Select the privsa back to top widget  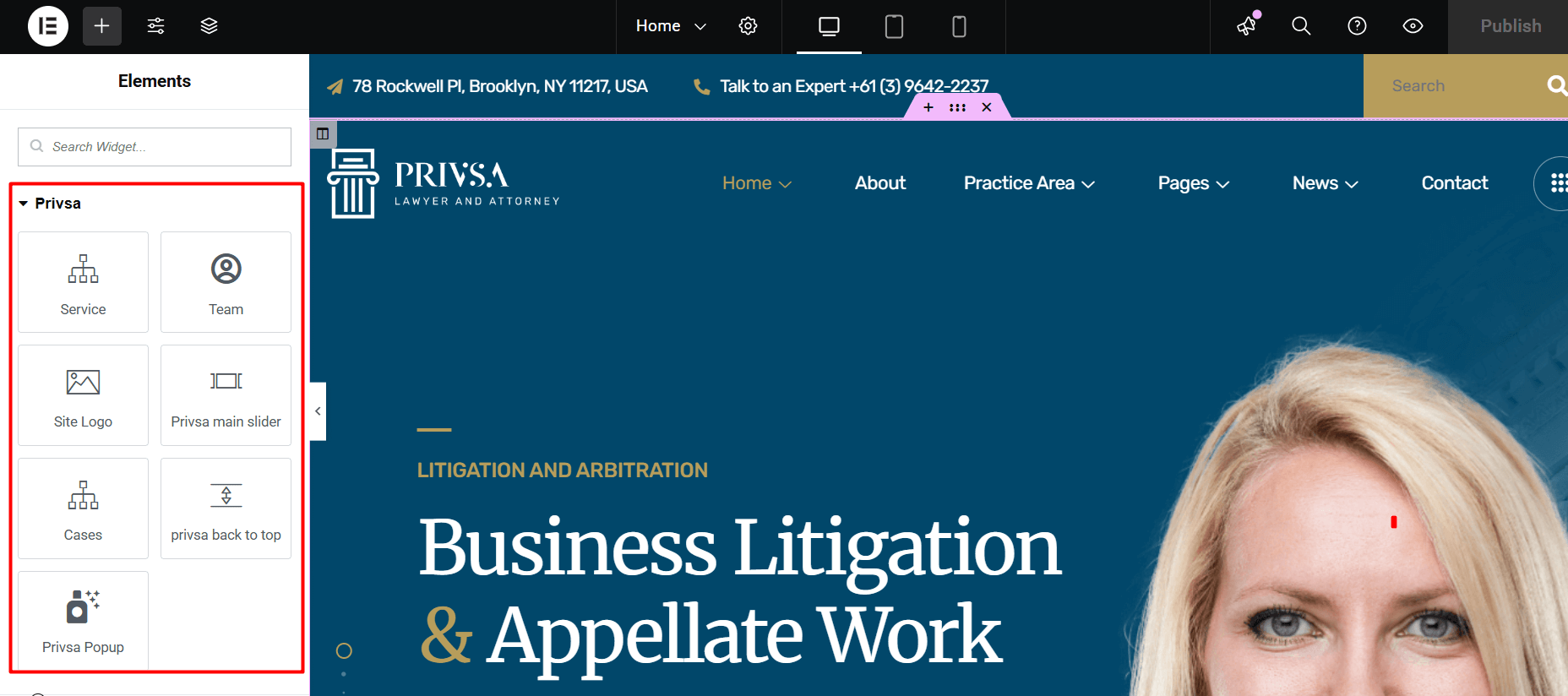226,508
